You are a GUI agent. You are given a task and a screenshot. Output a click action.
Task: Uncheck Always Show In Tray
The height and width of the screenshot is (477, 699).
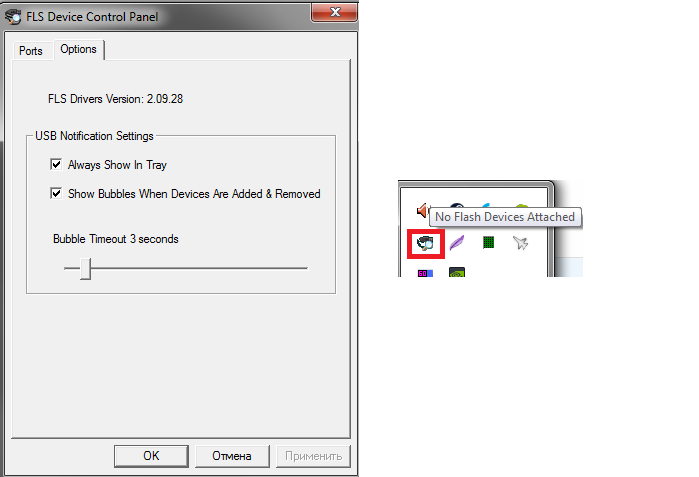(56, 164)
